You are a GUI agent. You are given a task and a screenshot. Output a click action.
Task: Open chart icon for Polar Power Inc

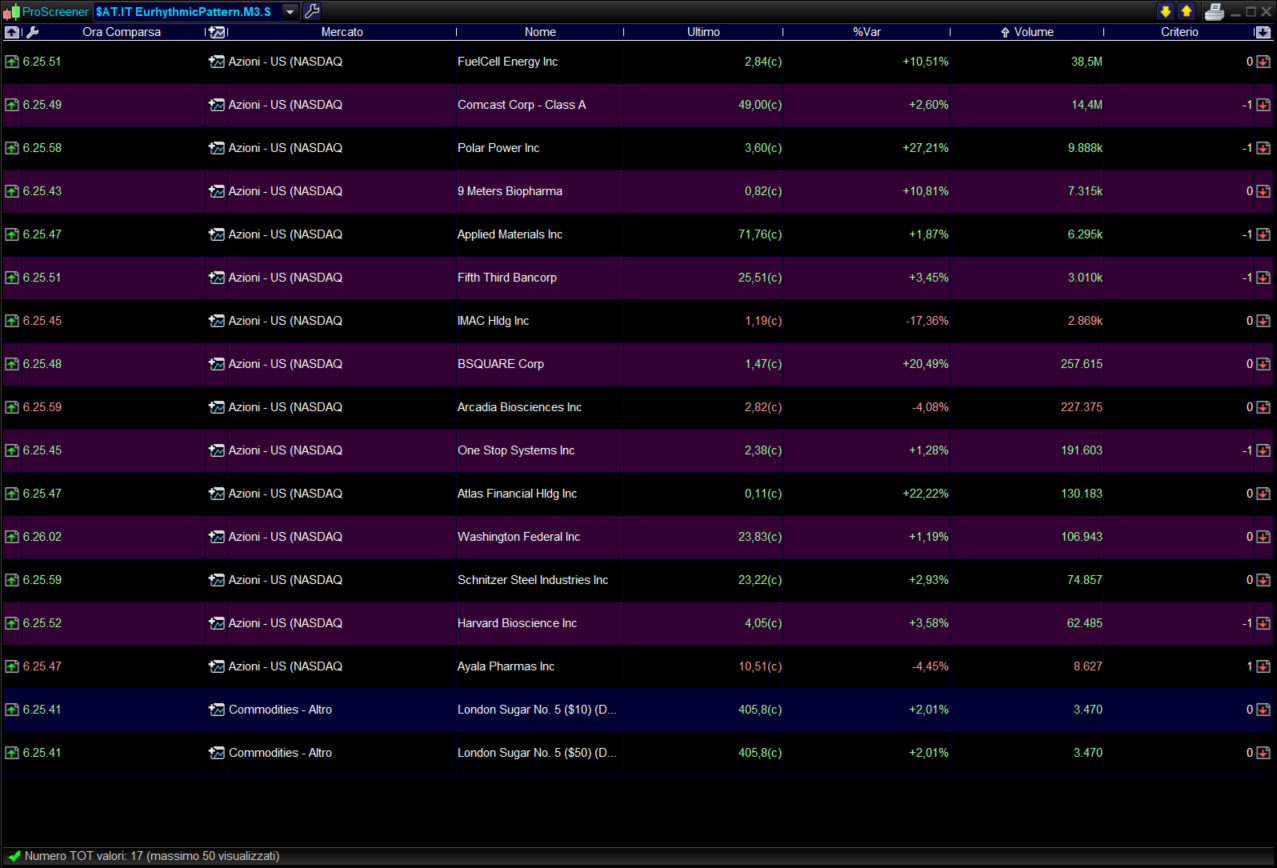[216, 148]
